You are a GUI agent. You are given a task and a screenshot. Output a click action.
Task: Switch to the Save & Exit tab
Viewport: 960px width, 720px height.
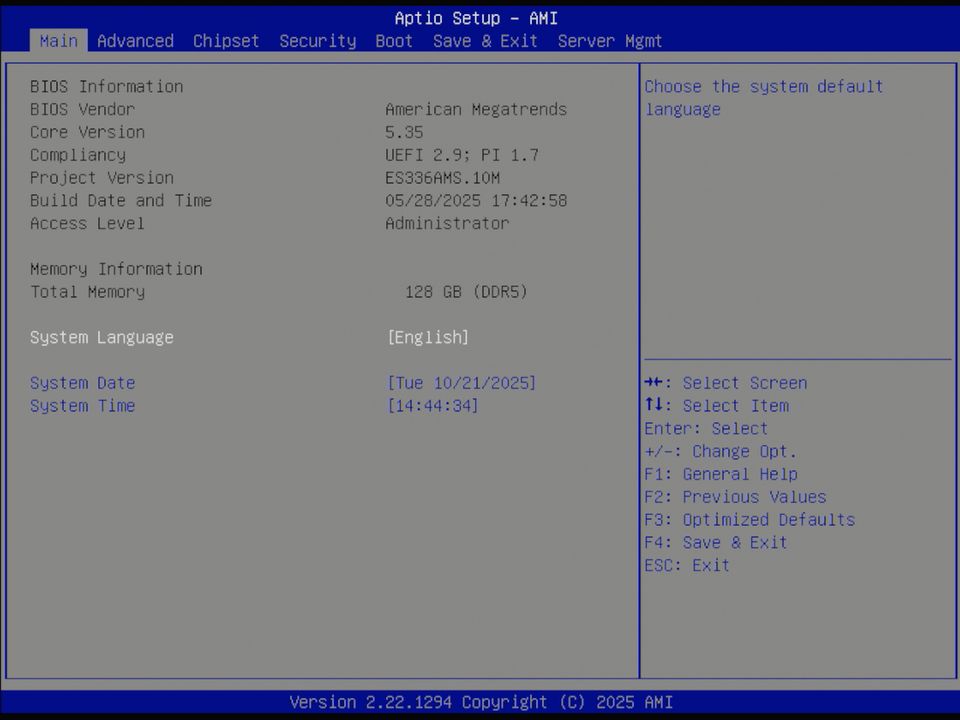coord(485,41)
